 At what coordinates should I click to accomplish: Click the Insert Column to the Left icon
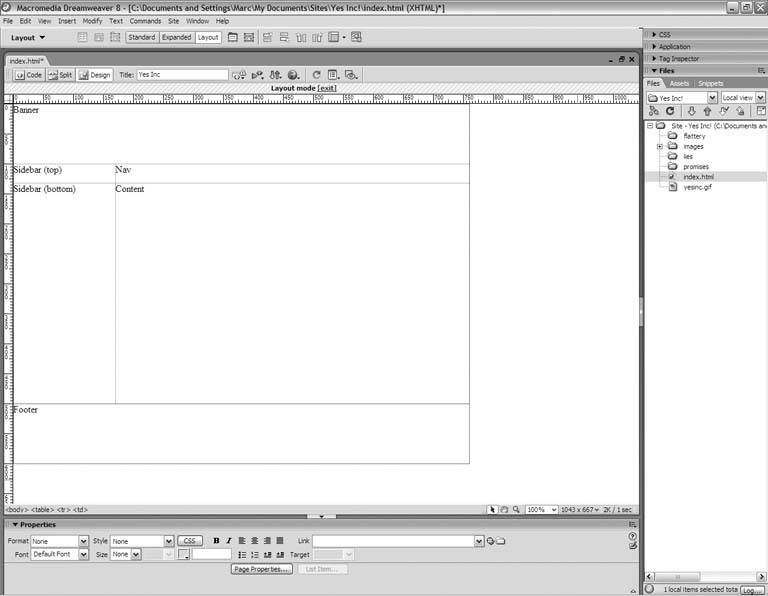pos(301,37)
